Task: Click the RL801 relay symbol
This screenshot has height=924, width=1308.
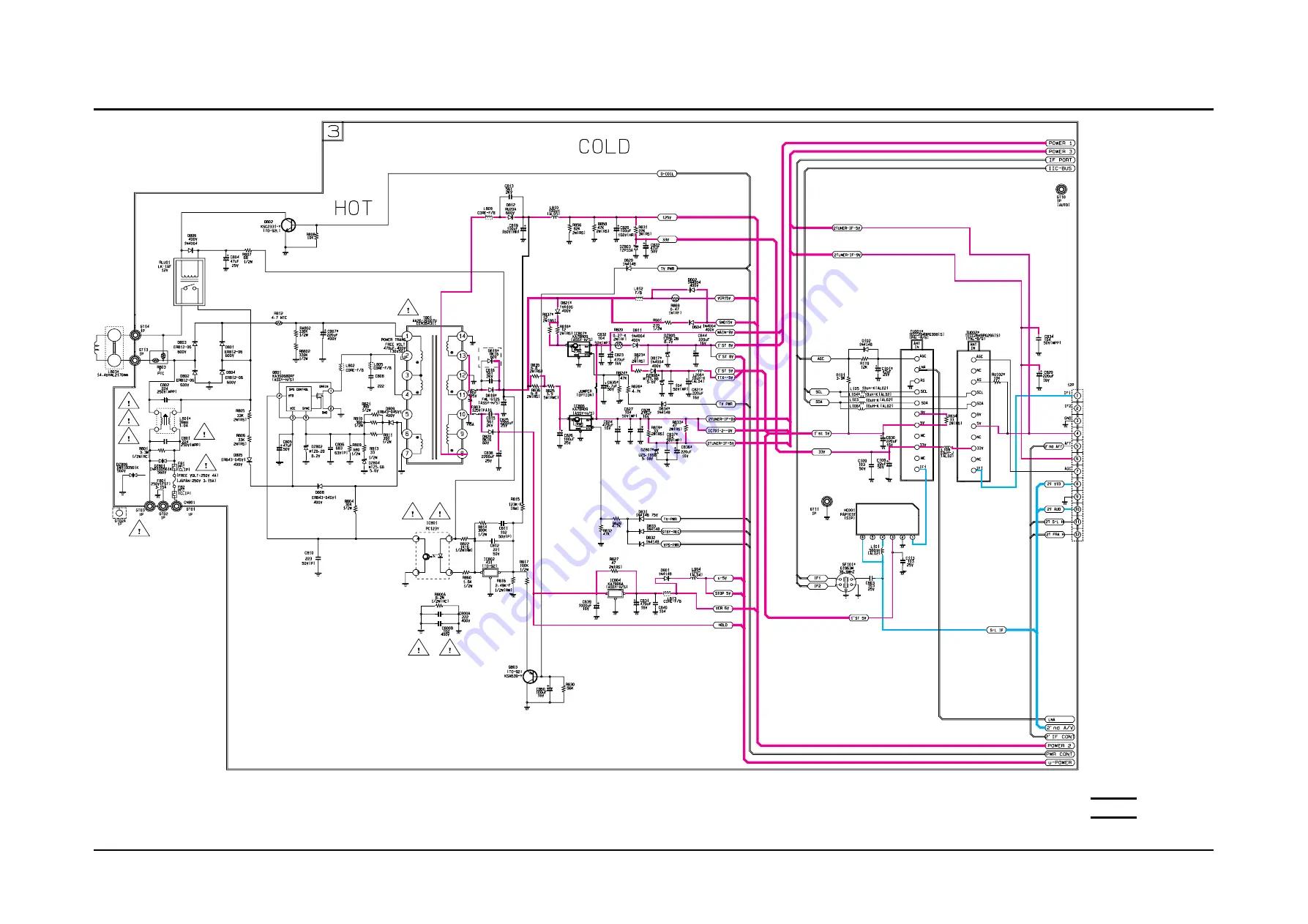Action: 190,281
